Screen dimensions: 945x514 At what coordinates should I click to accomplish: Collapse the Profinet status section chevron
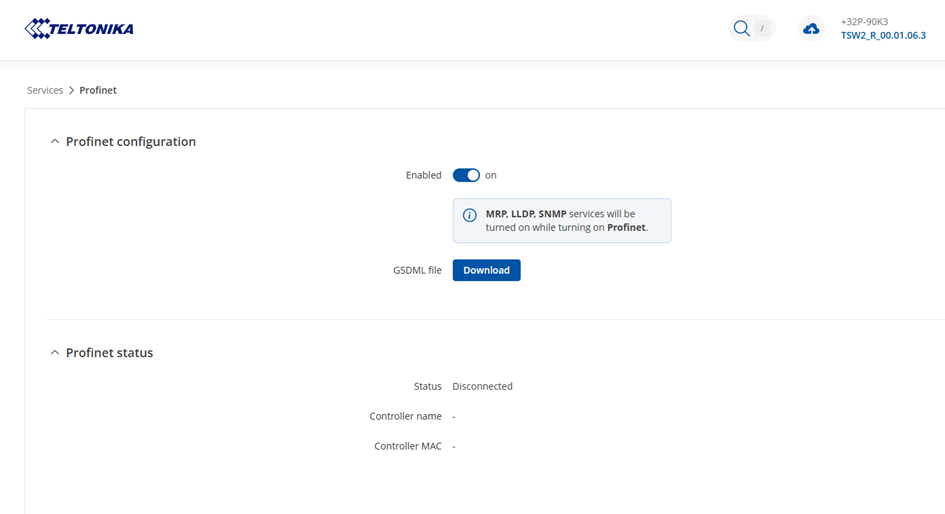[x=55, y=353]
